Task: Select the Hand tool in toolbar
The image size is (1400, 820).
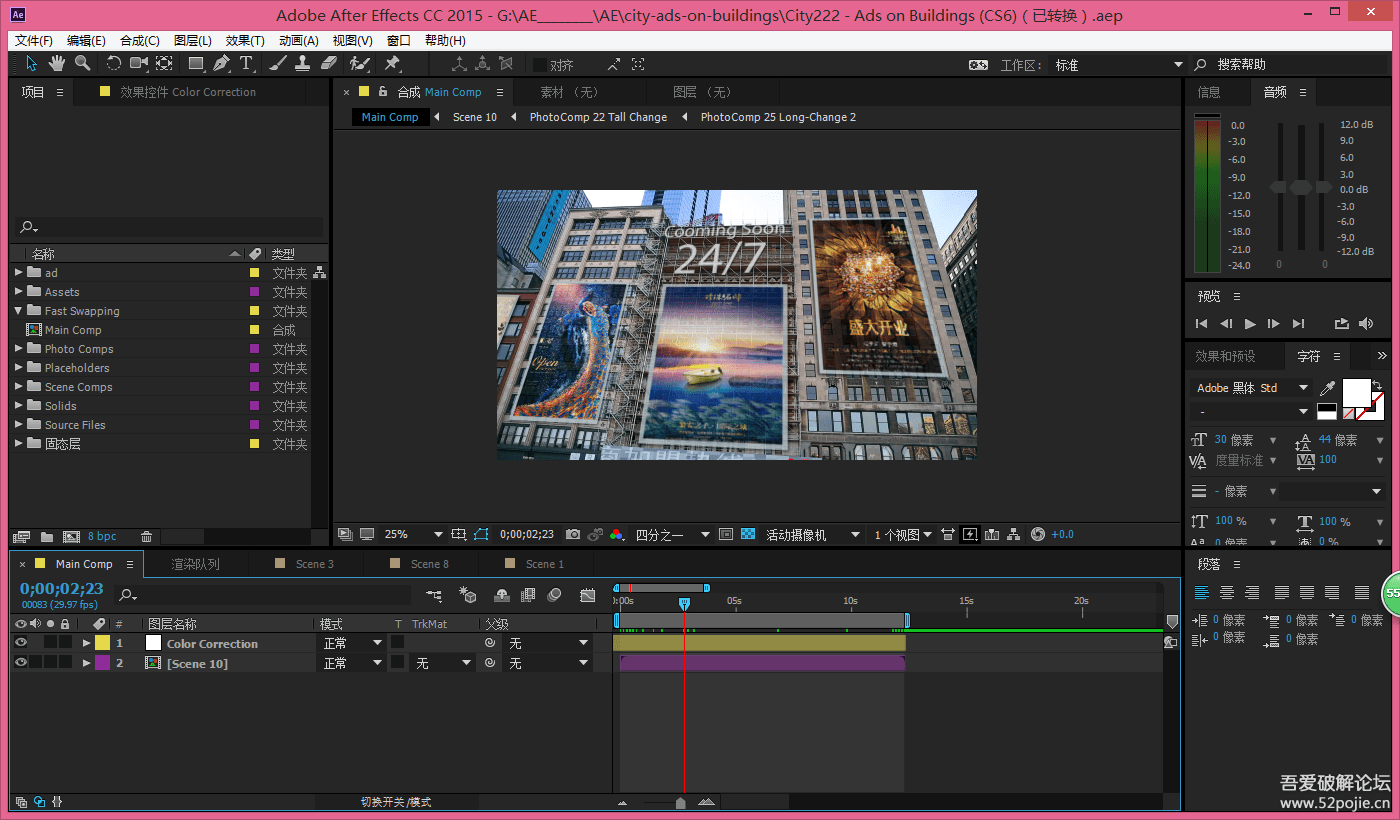Action: coord(57,63)
